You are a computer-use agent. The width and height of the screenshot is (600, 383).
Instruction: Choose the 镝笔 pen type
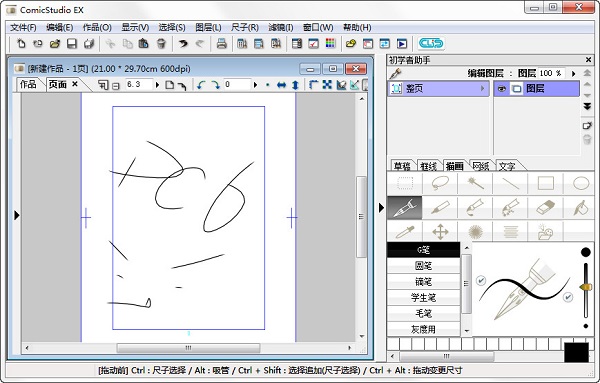(x=423, y=282)
